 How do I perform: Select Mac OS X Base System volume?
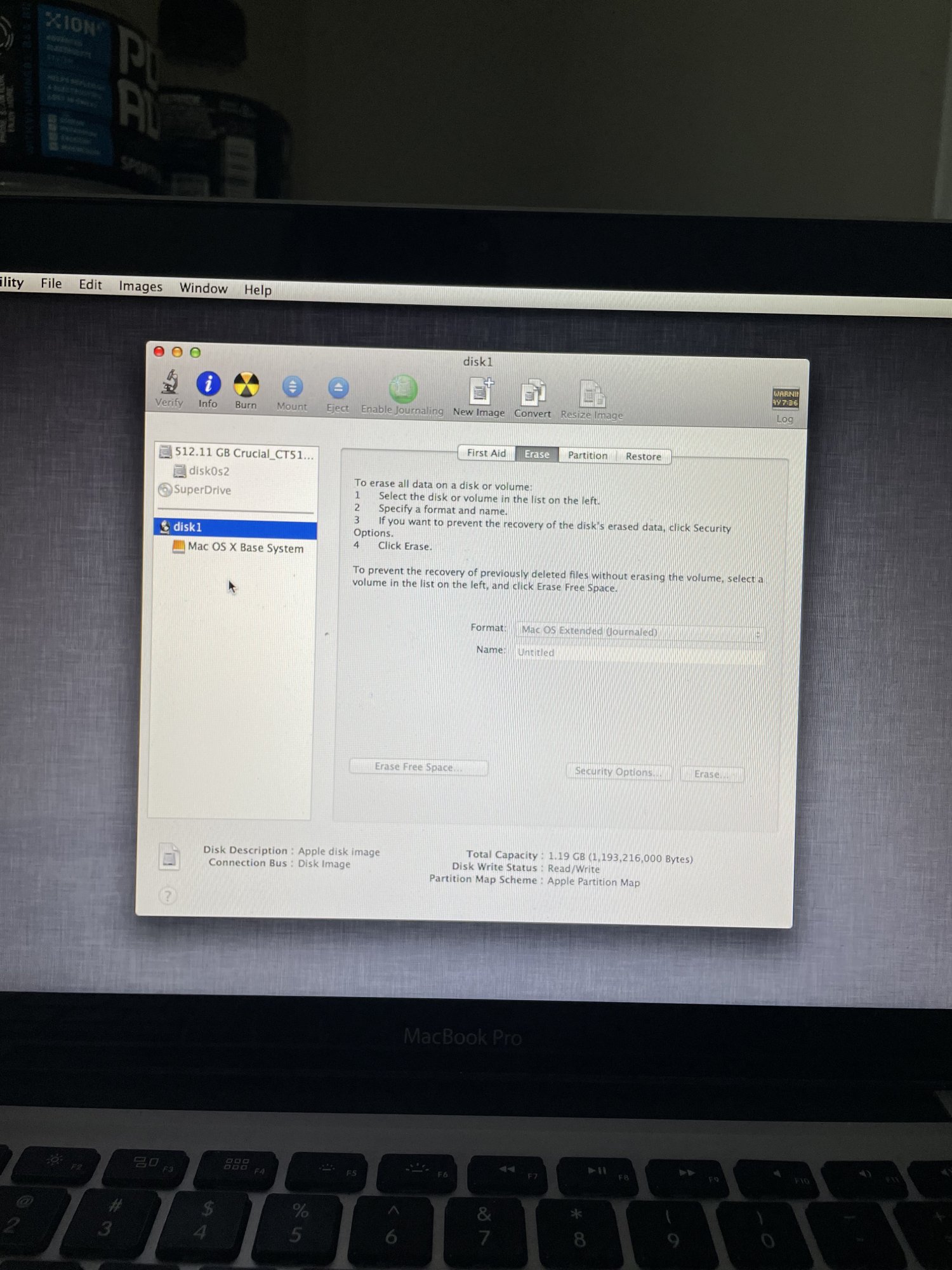[238, 547]
